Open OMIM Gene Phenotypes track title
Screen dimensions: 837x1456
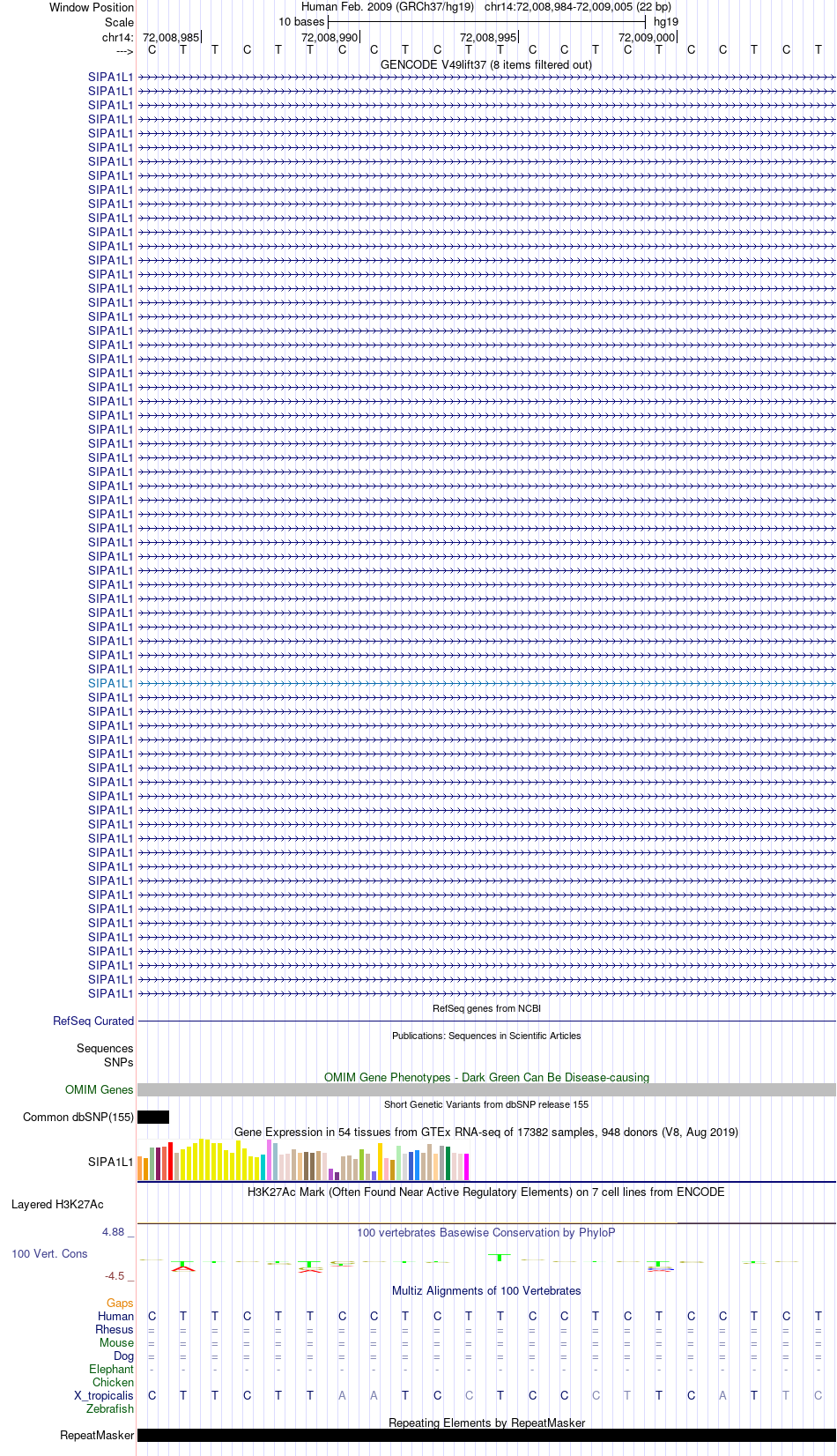486,1077
